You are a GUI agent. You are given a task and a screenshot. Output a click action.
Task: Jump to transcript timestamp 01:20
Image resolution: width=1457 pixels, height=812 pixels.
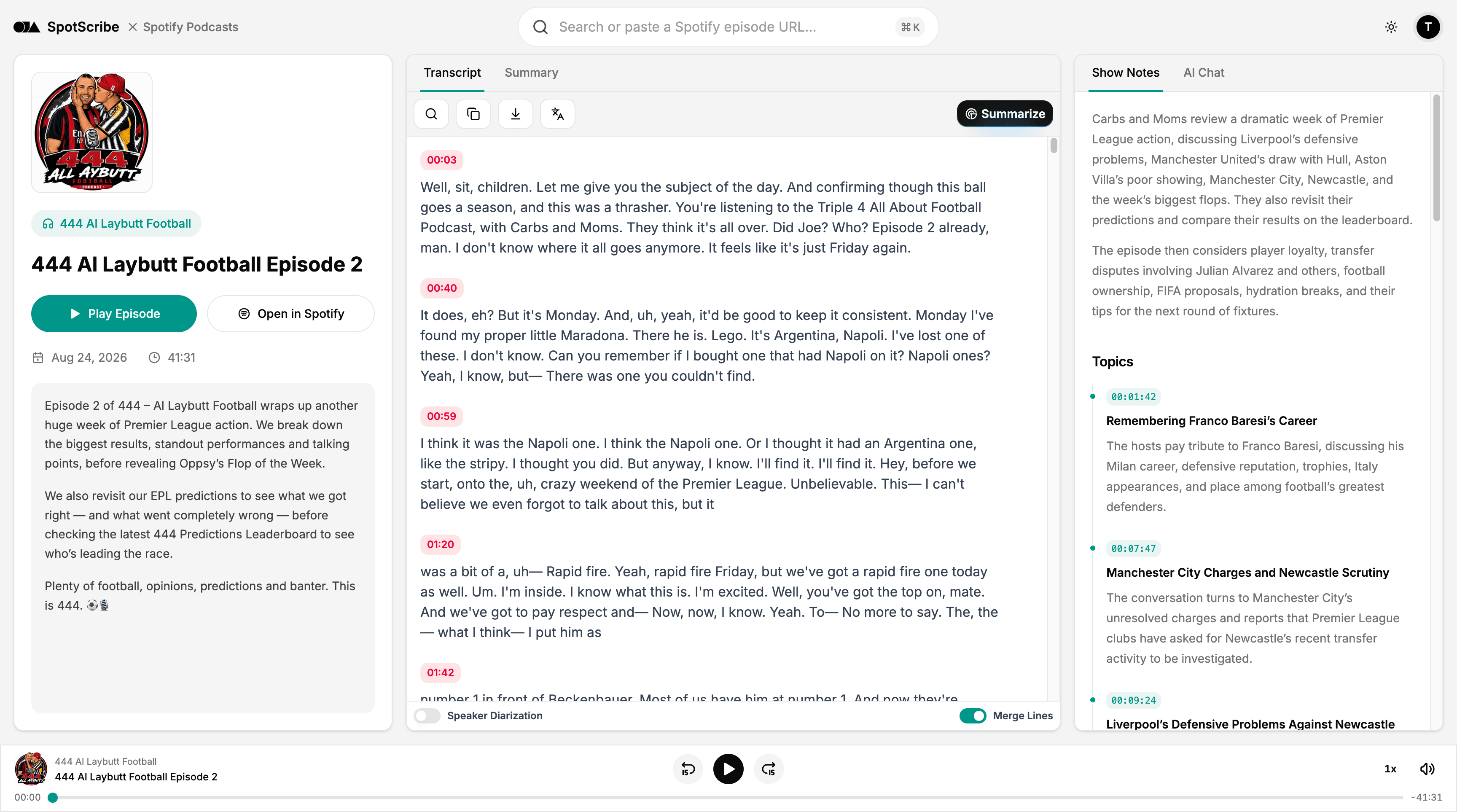click(x=440, y=545)
